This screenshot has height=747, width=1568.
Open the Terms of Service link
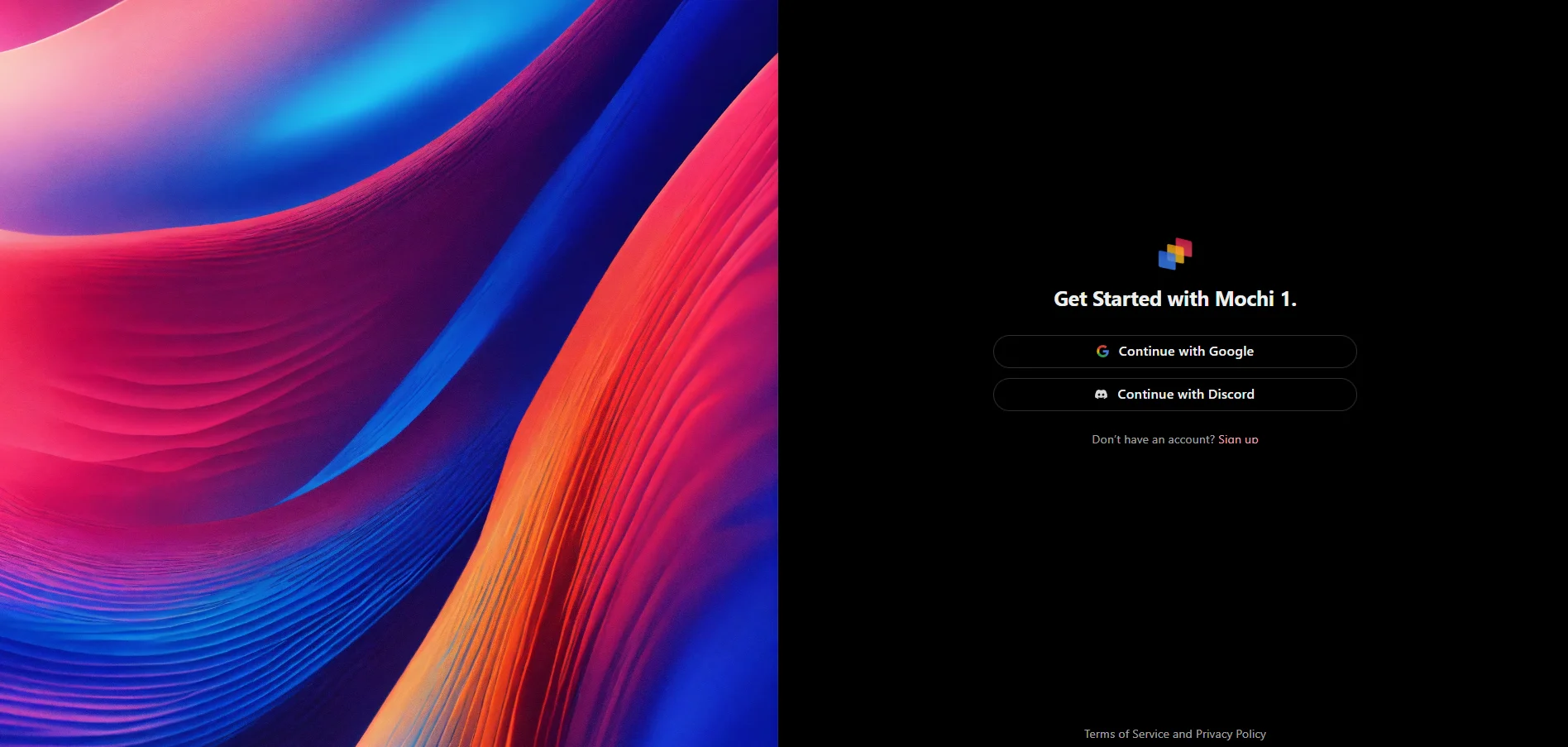pos(1126,734)
